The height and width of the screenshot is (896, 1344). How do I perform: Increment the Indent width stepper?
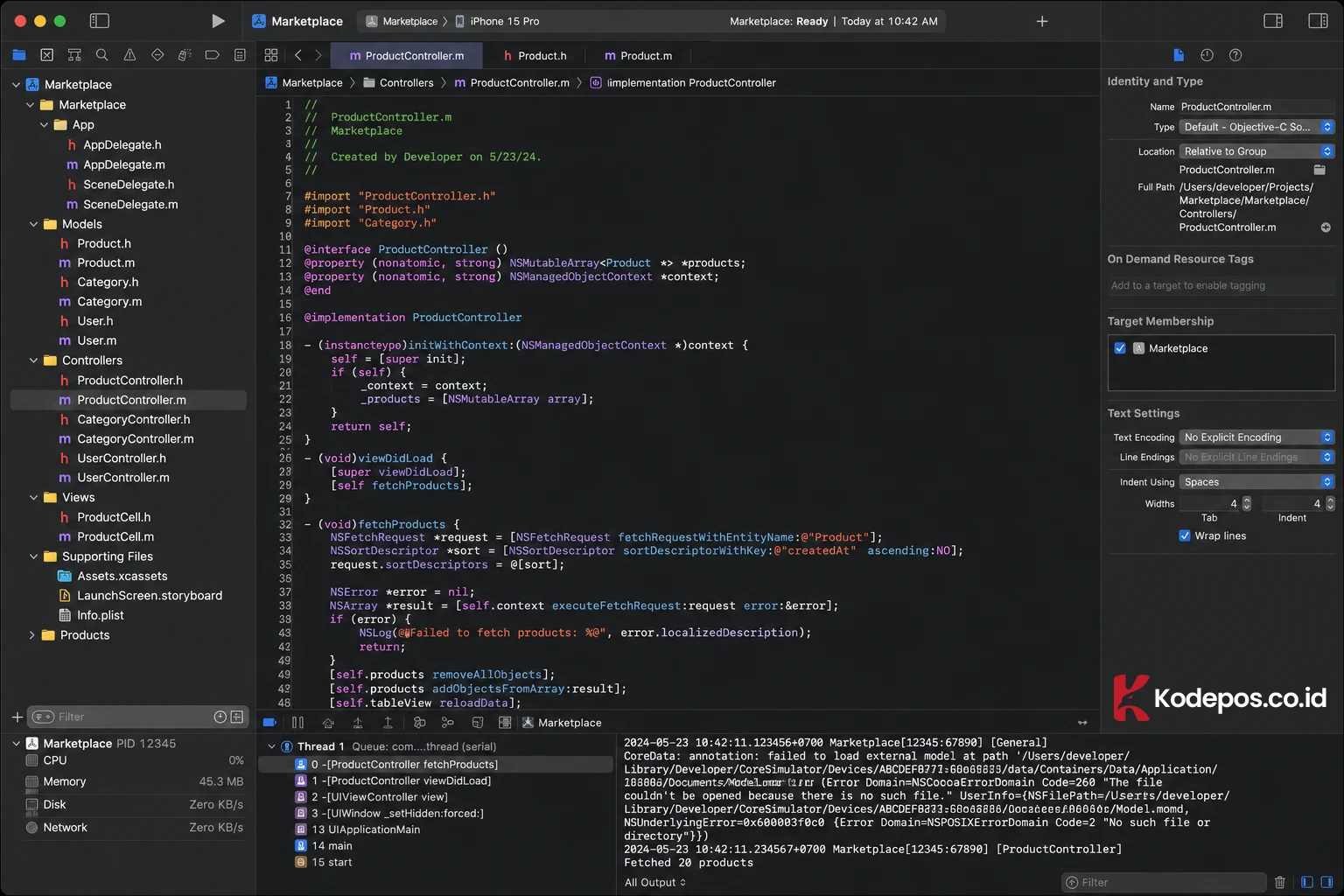point(1330,500)
